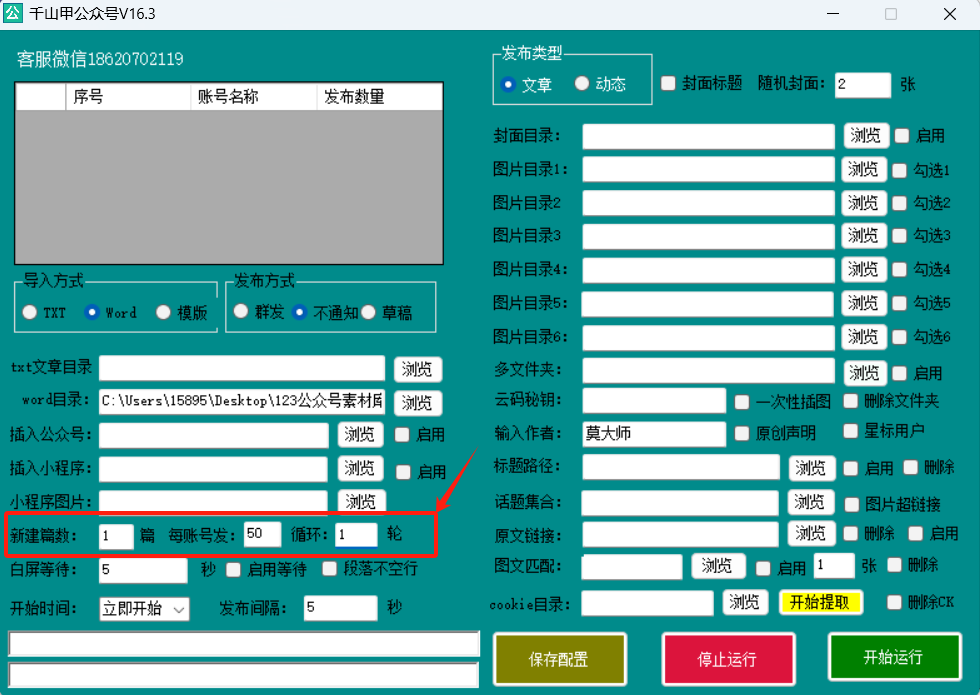This screenshot has height=695, width=980.
Task: Toggle the 删除文件夹 checkbox
Action: tap(851, 401)
